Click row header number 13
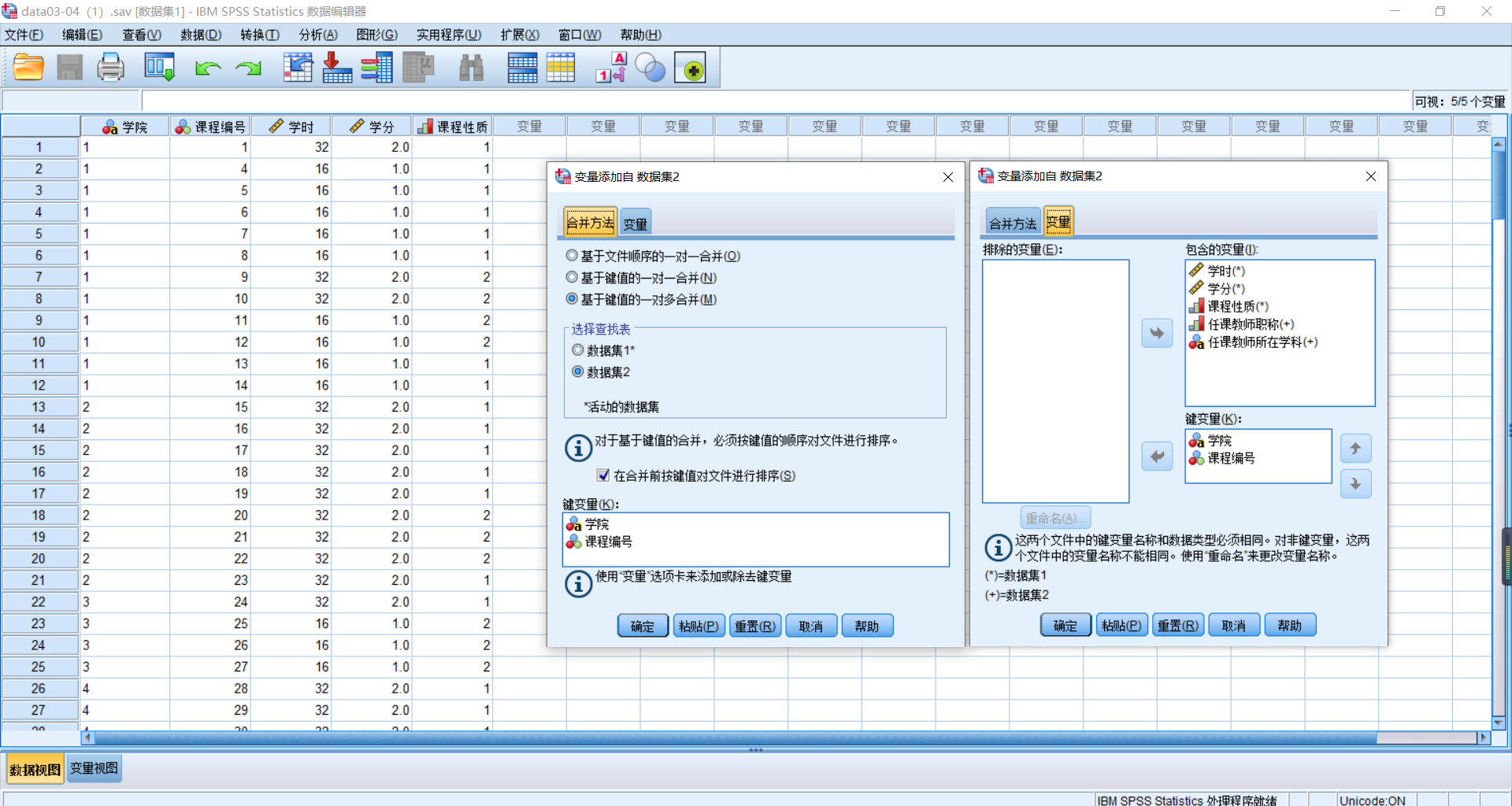Screen dimensions: 1512x806 [39, 407]
